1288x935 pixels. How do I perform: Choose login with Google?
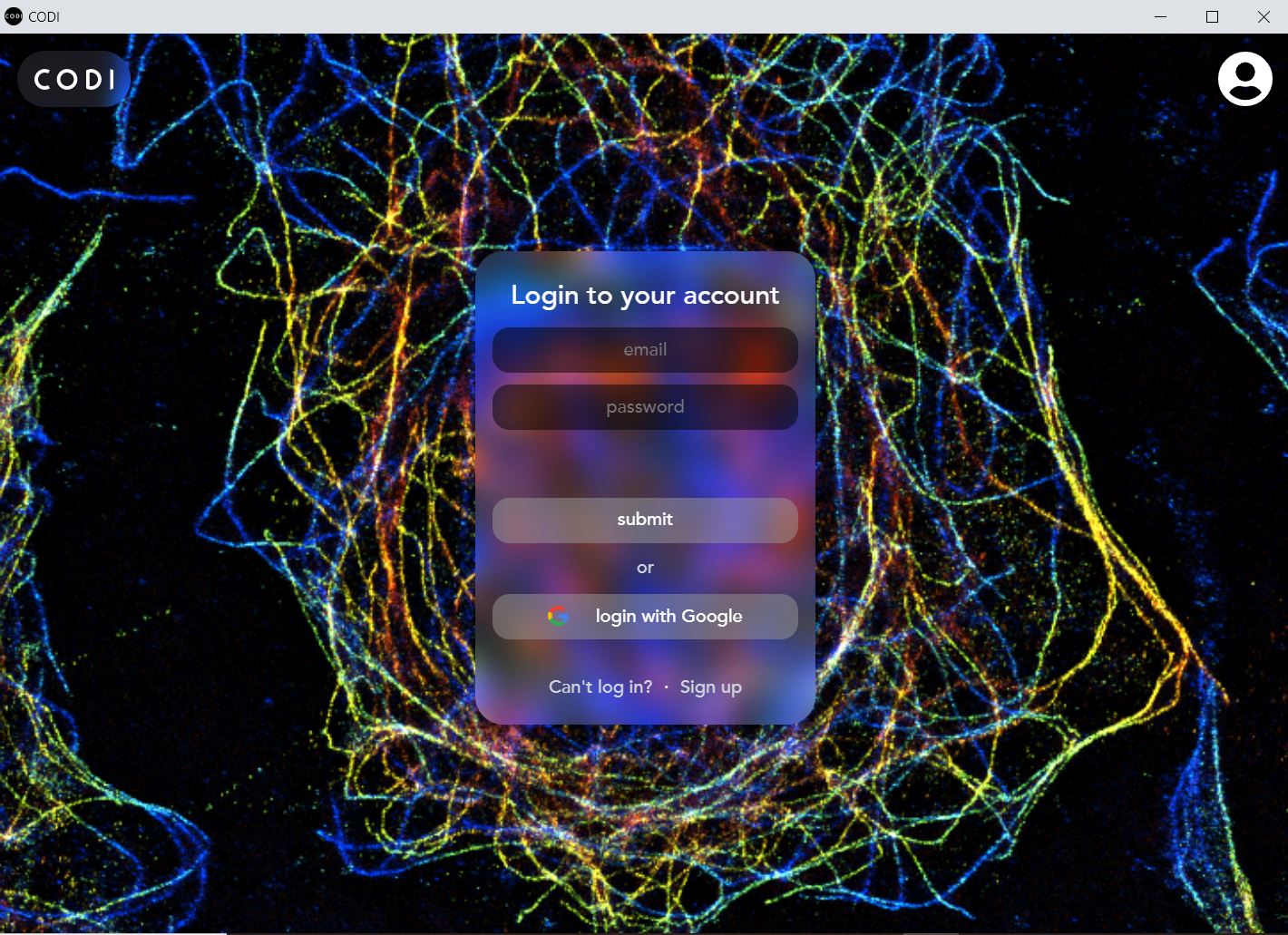[x=645, y=617]
